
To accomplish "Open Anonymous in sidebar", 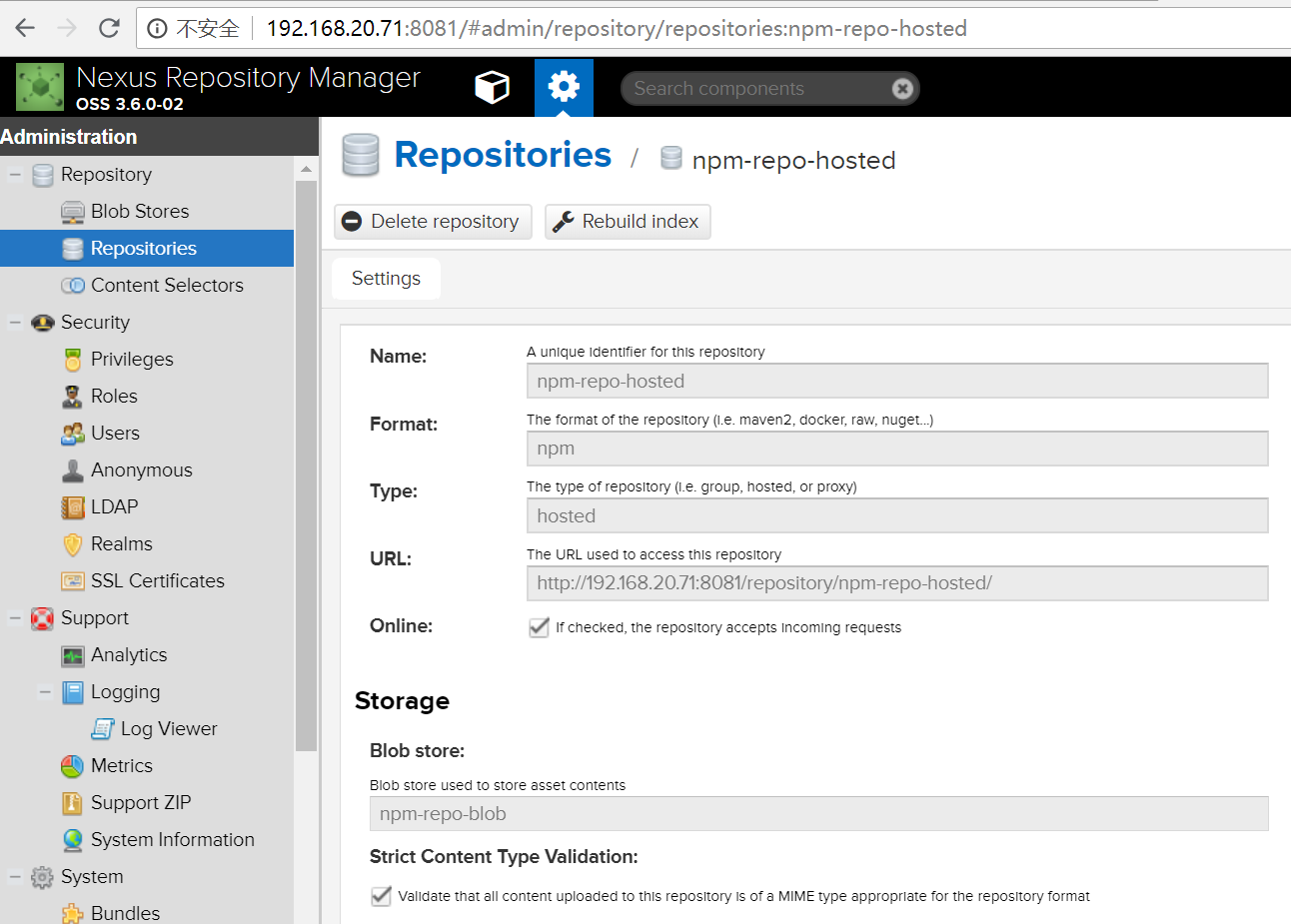I will click(141, 470).
